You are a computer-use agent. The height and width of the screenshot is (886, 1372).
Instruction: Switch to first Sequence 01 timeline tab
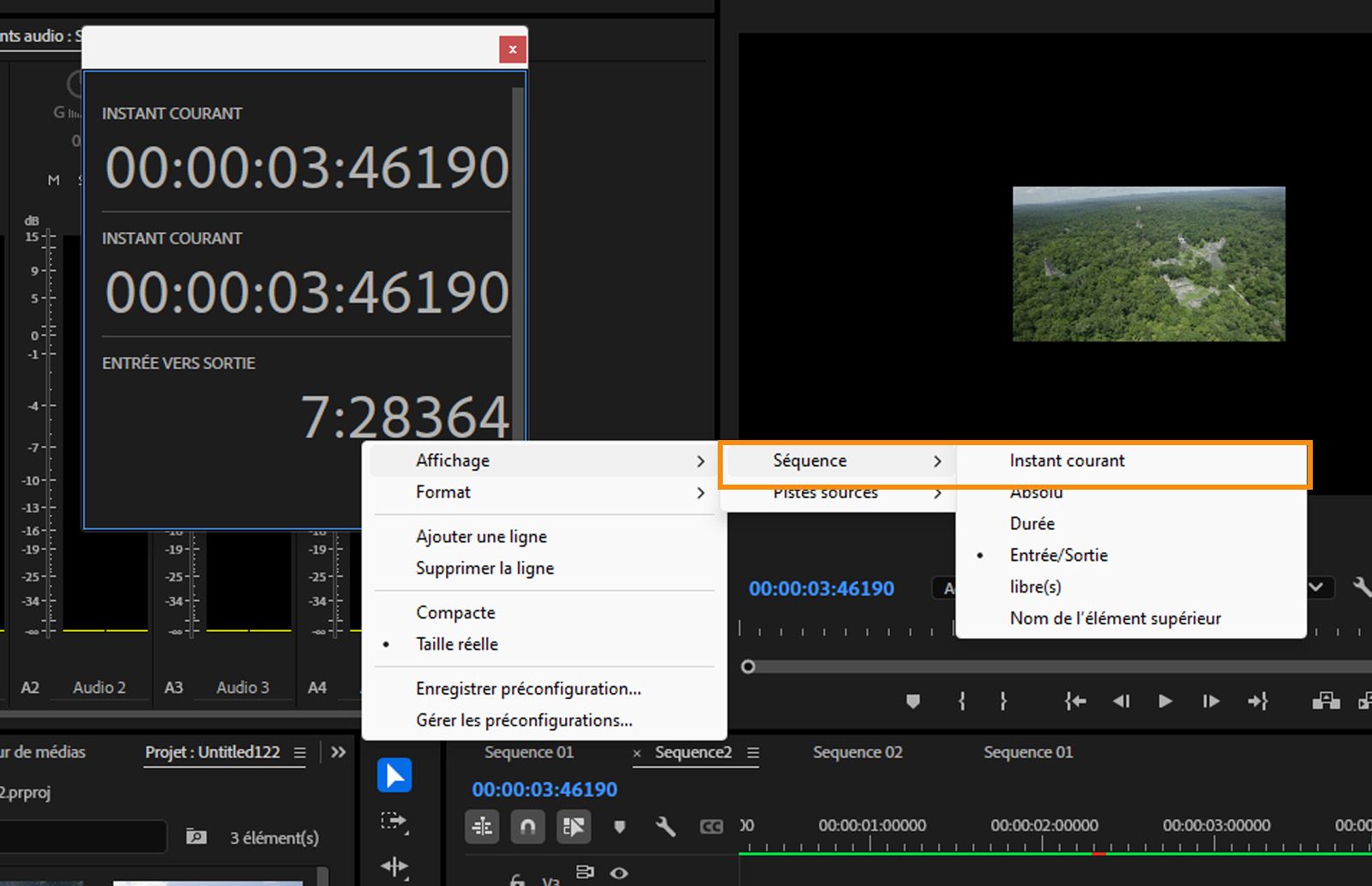tap(528, 752)
